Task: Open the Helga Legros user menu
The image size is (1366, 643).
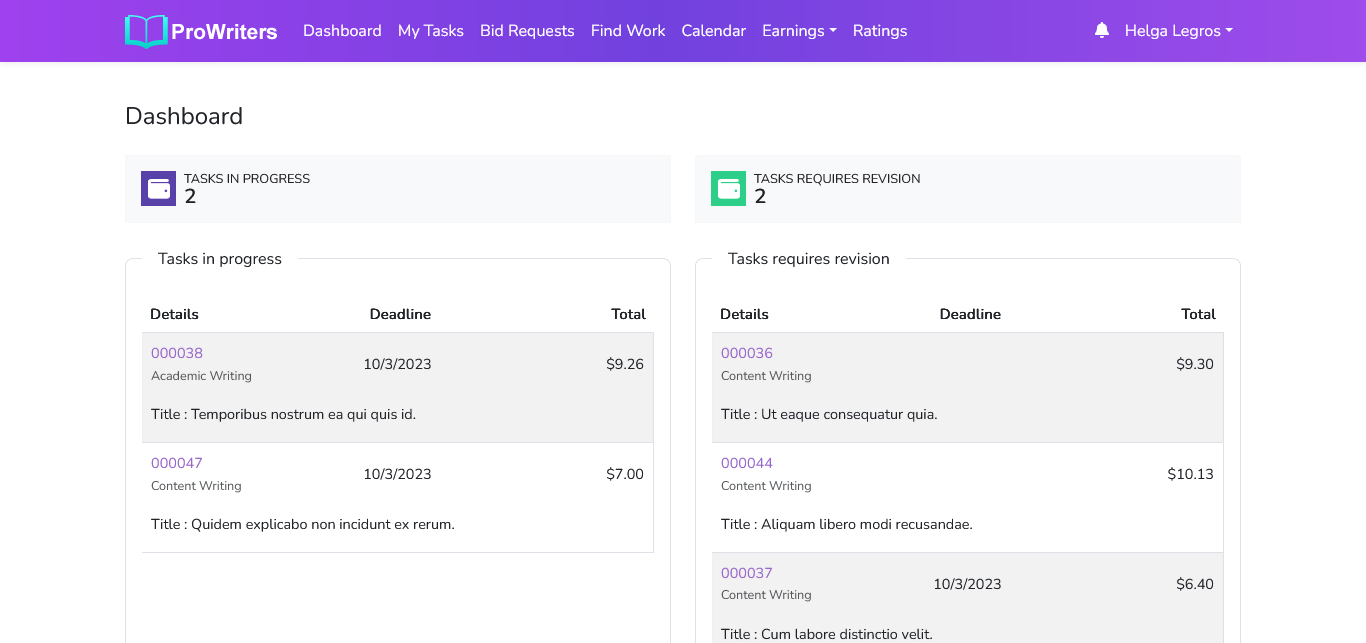Action: point(1178,31)
